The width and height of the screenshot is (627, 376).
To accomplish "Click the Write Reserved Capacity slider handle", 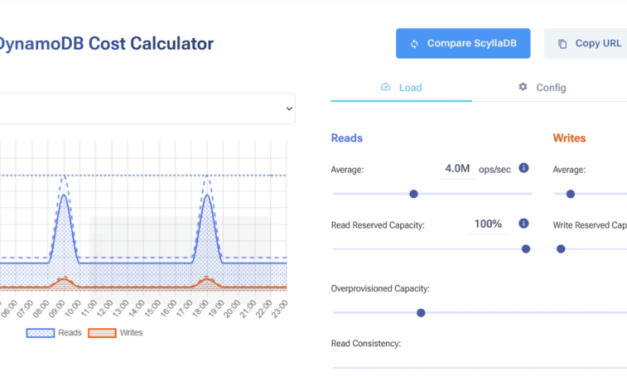I will [561, 249].
